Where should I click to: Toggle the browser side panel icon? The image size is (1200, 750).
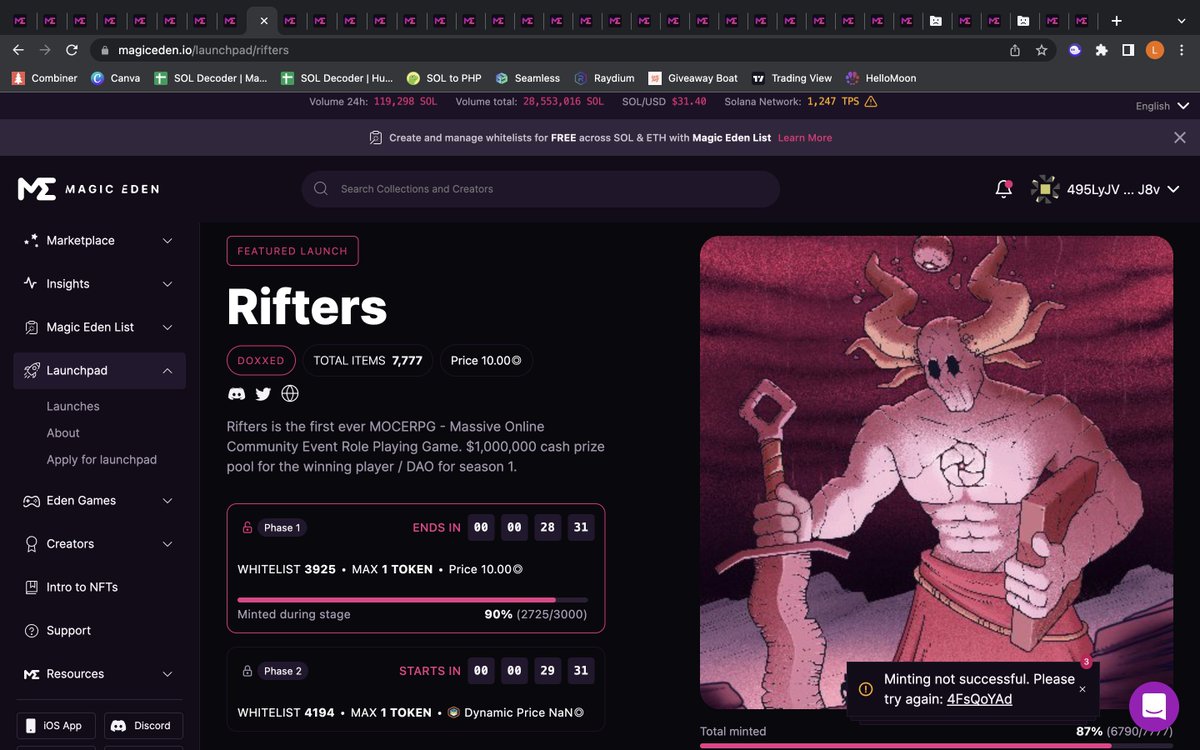1128,50
